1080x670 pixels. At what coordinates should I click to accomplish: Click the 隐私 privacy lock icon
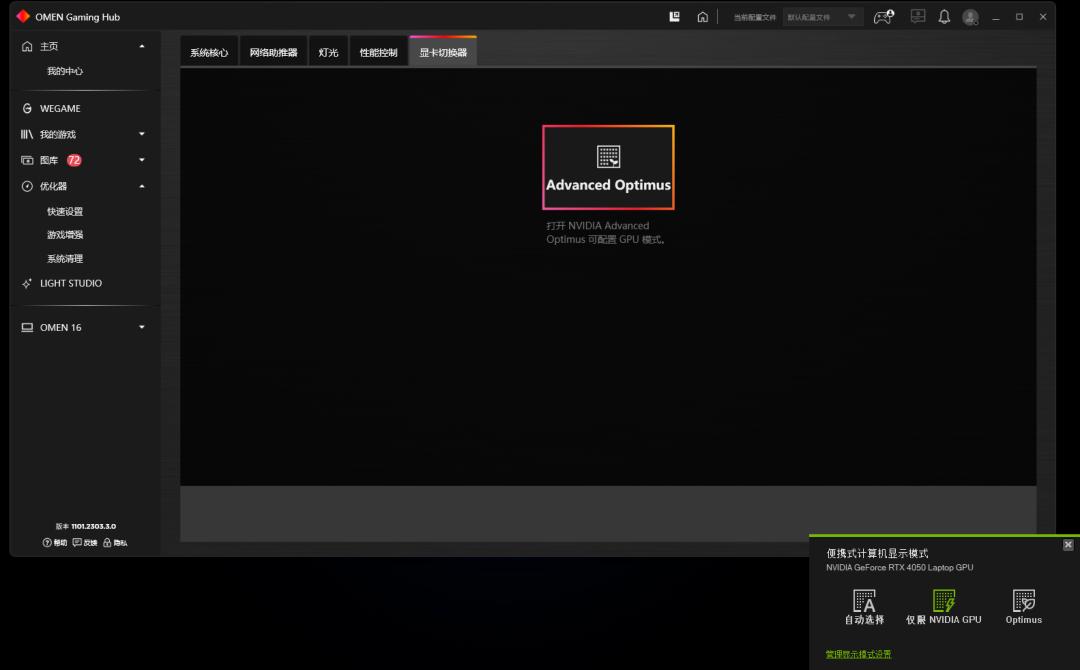[x=107, y=543]
